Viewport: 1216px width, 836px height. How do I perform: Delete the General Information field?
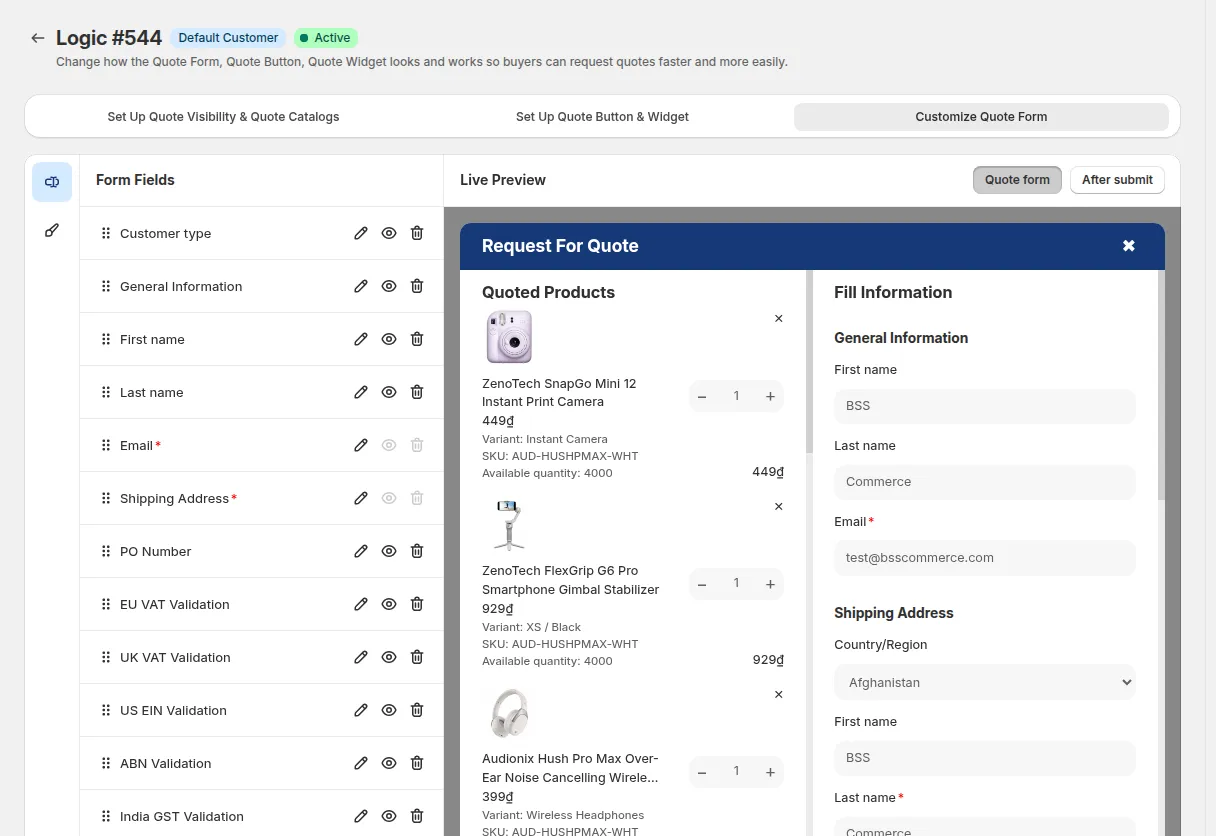[x=417, y=286]
